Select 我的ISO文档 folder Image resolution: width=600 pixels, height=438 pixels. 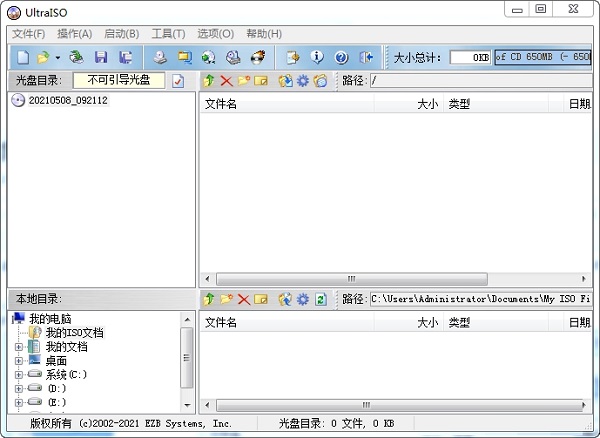(75, 332)
